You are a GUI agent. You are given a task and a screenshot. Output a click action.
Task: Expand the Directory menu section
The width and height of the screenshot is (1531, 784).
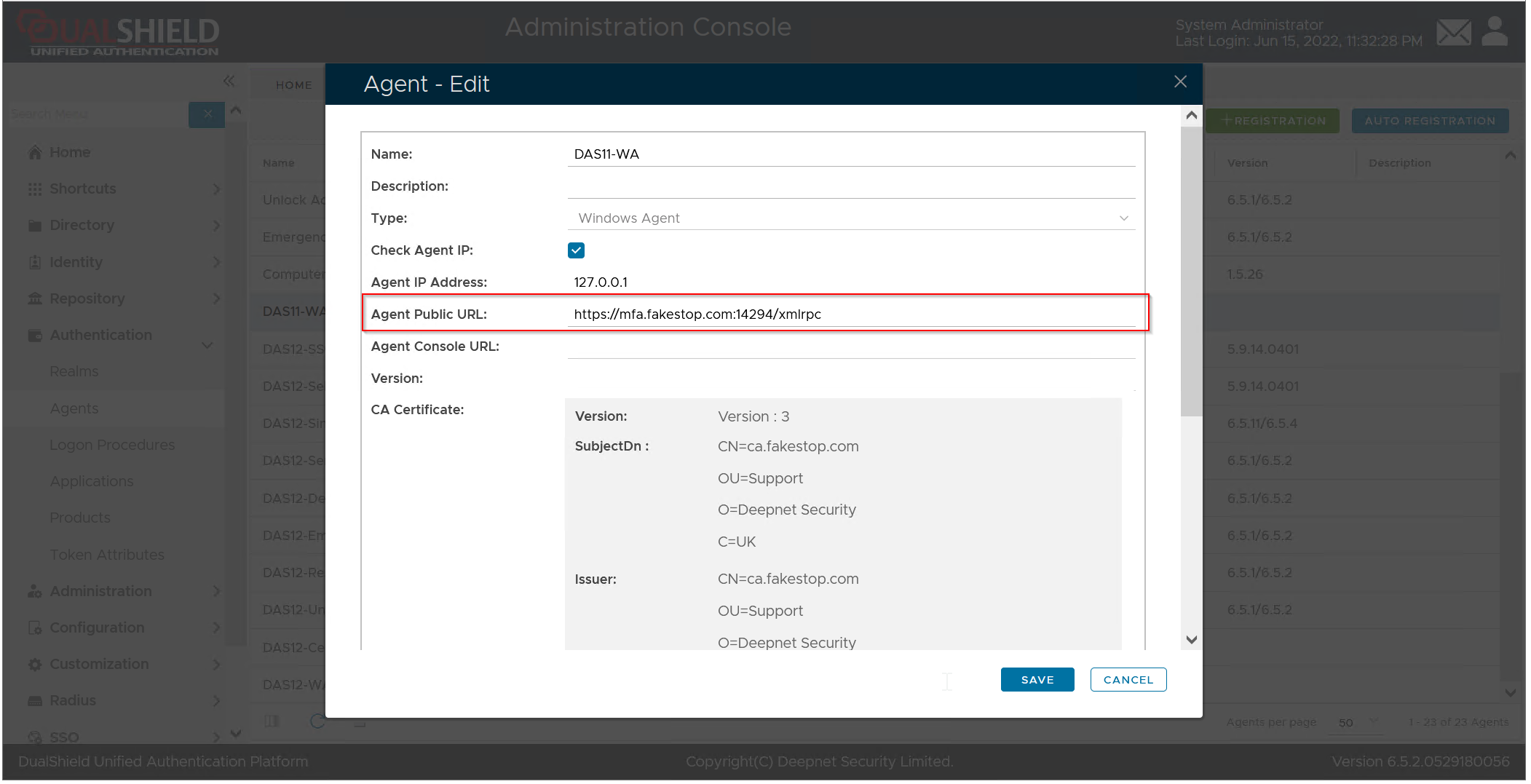(215, 226)
